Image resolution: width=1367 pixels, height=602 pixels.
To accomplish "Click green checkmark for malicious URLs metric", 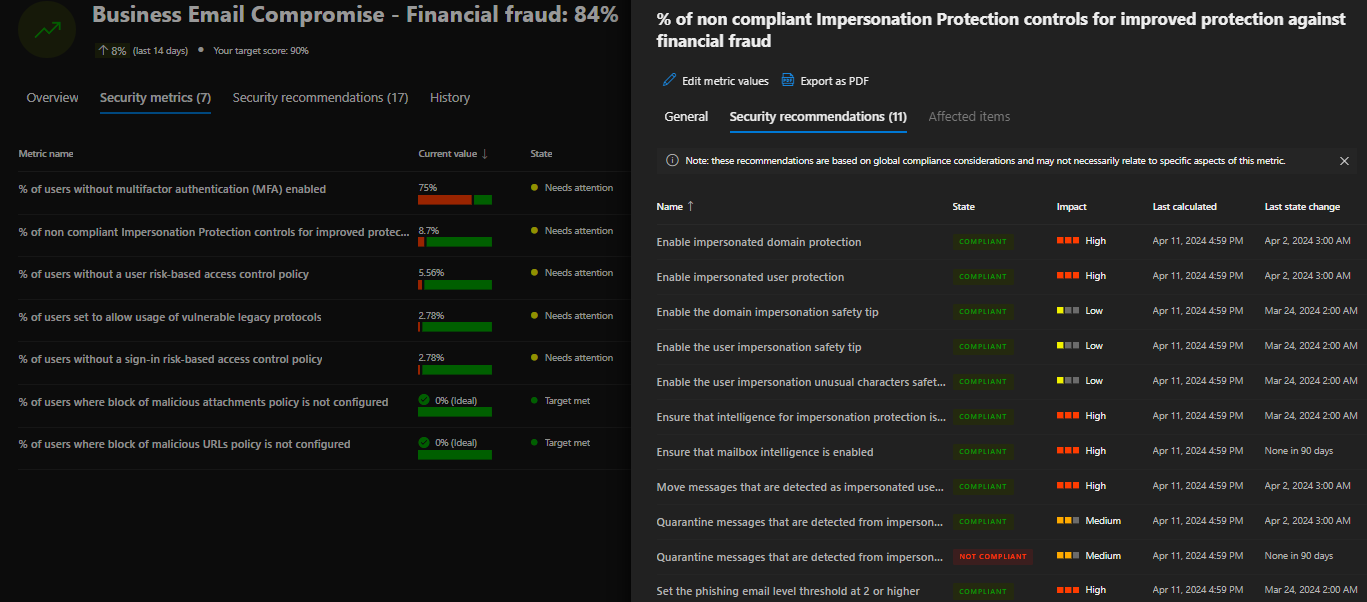I will point(424,442).
